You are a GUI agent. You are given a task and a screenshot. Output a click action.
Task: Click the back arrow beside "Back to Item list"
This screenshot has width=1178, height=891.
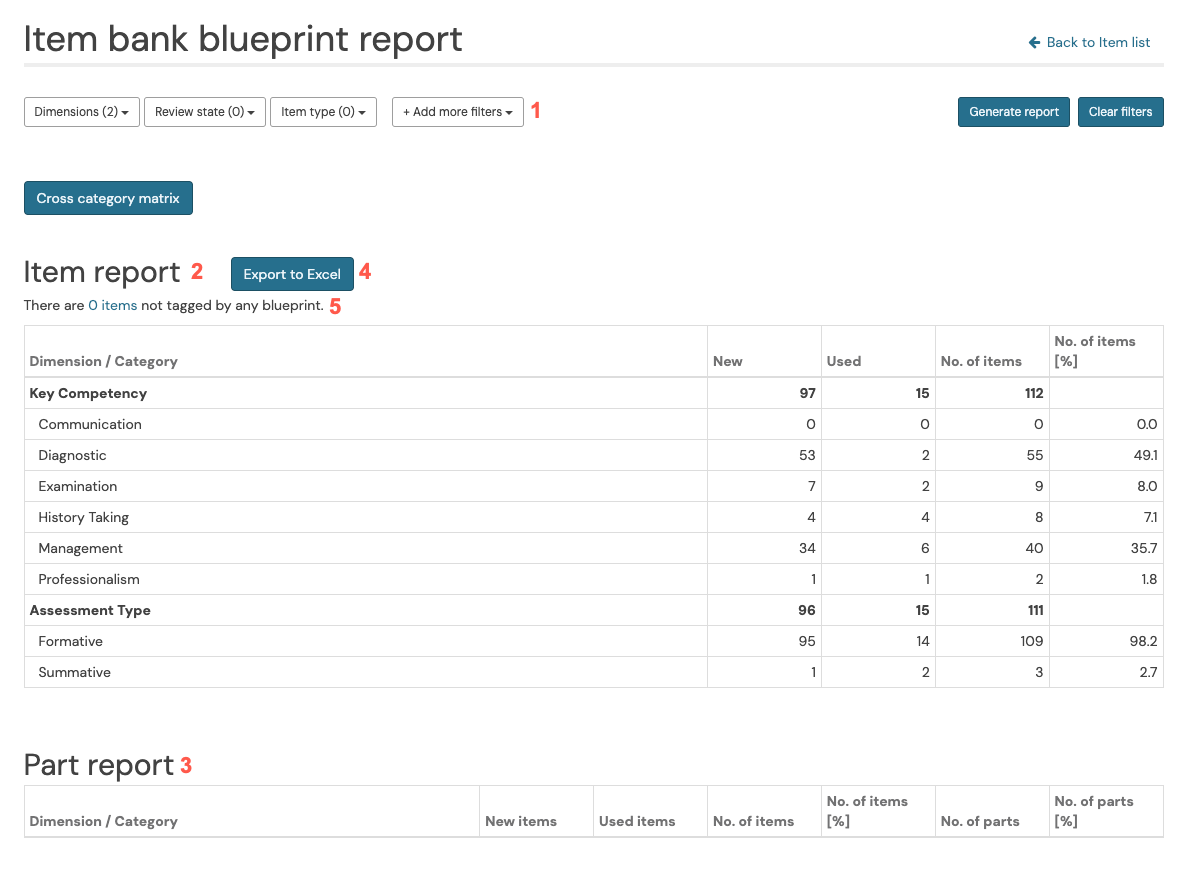1033,42
